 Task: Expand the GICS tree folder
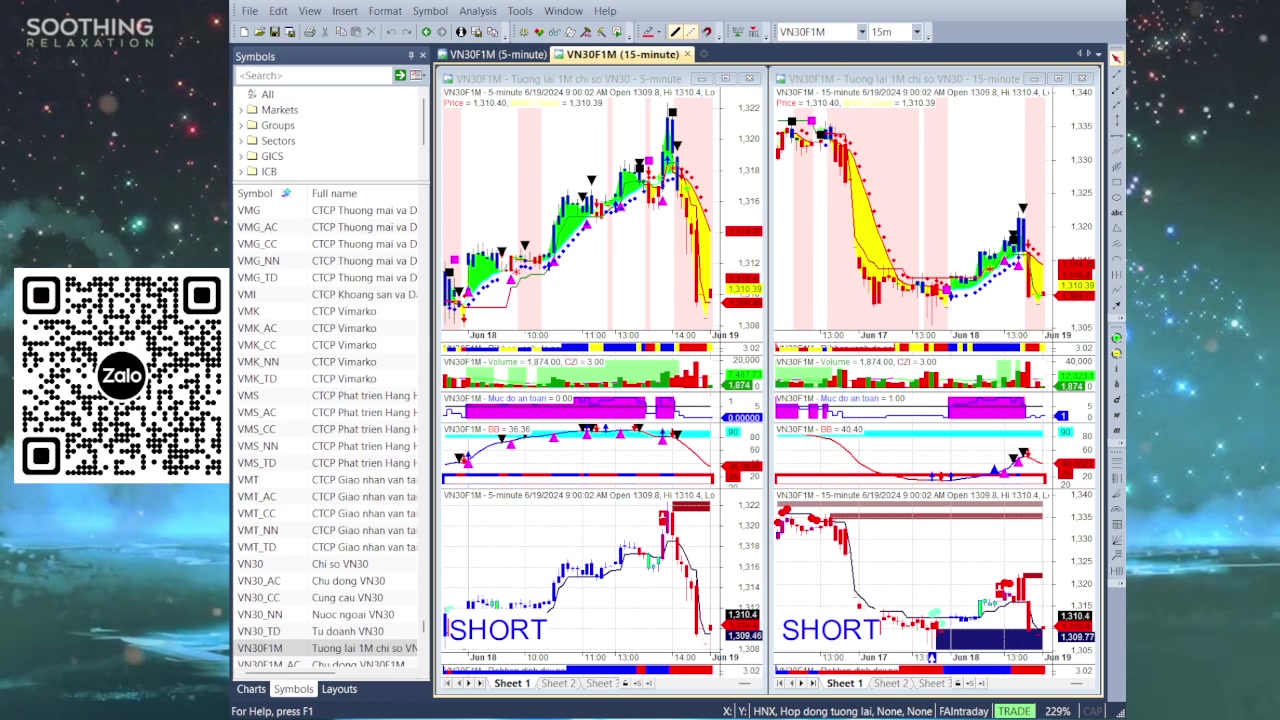(242, 156)
